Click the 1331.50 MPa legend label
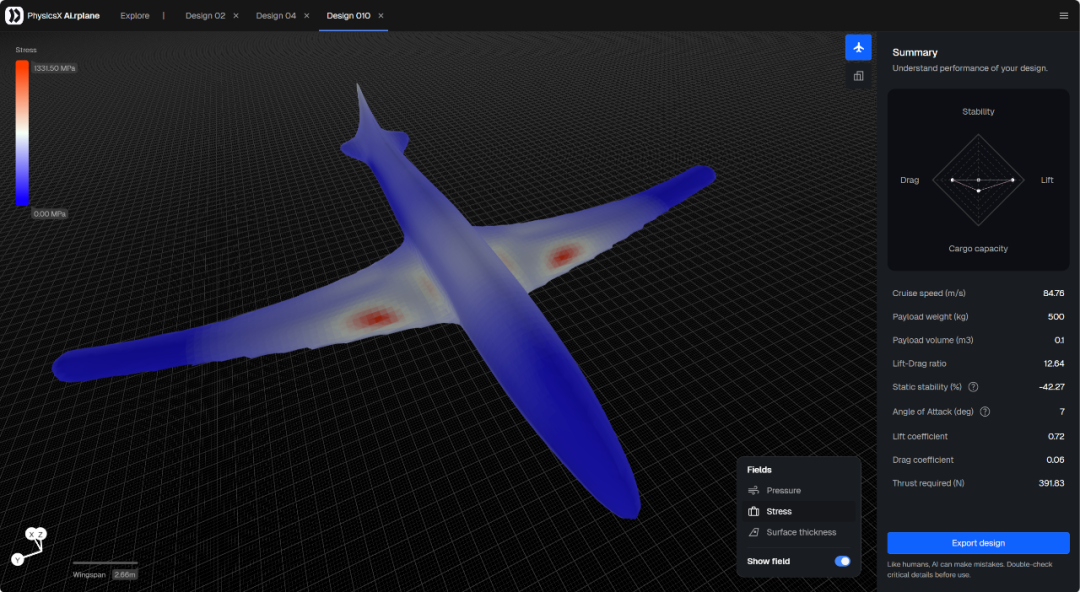1080x592 pixels. [54, 68]
